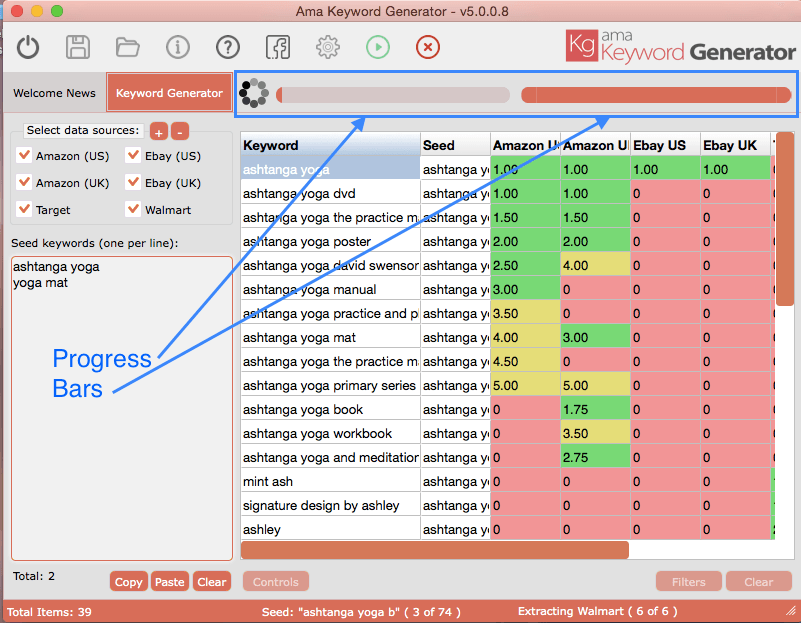Select the 'ashtanga yoga poster' keyword row
Screen dimensions: 801x623
pyautogui.click(x=331, y=242)
